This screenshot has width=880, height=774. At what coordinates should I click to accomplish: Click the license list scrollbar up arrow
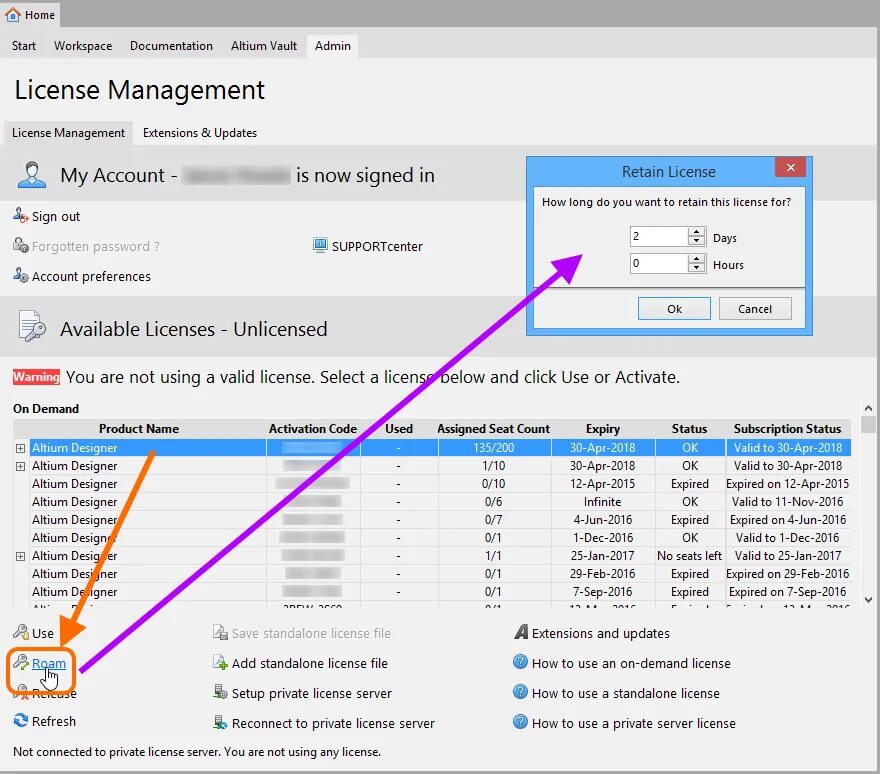click(x=868, y=408)
